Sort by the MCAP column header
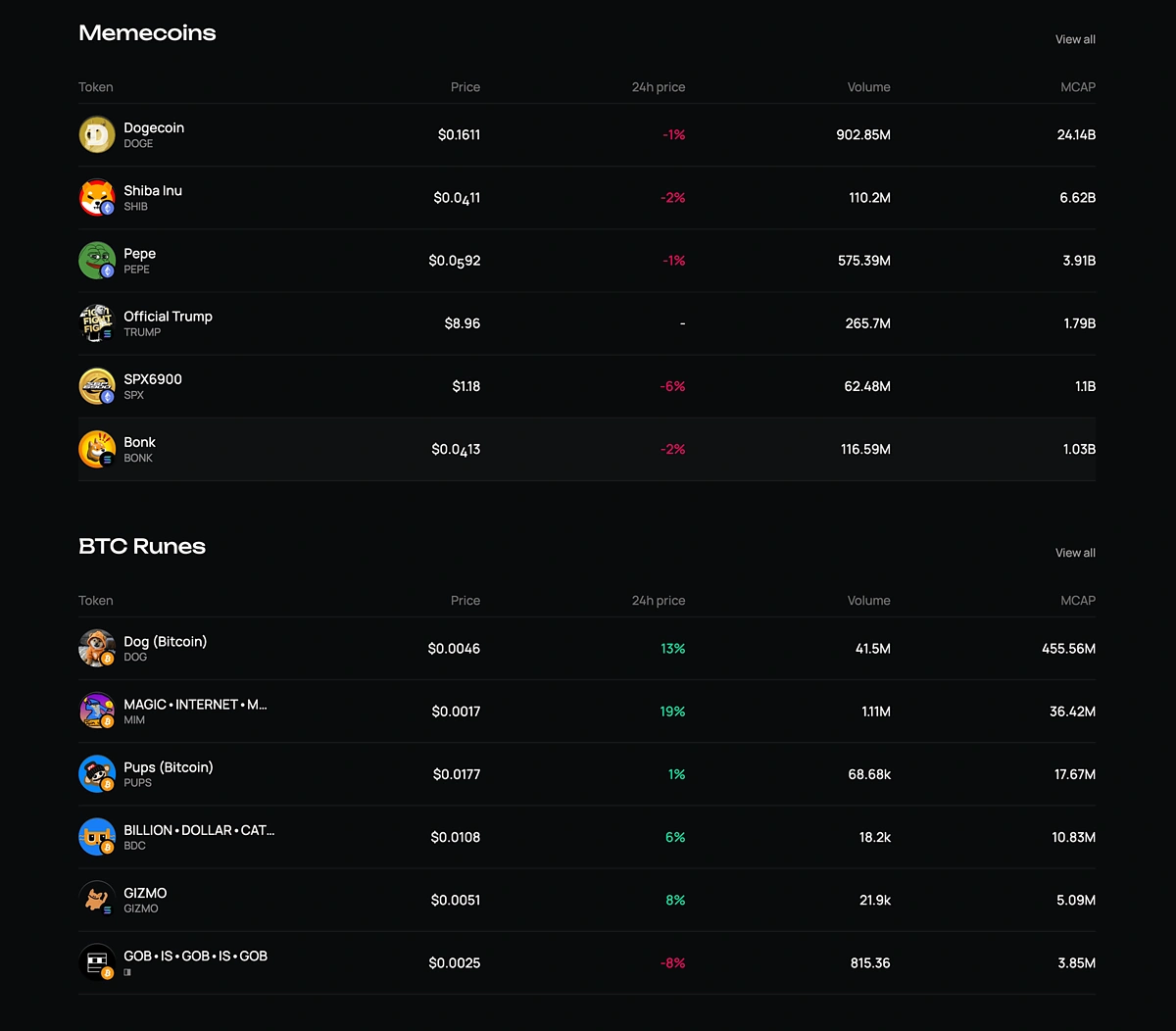1176x1031 pixels. coord(1078,86)
